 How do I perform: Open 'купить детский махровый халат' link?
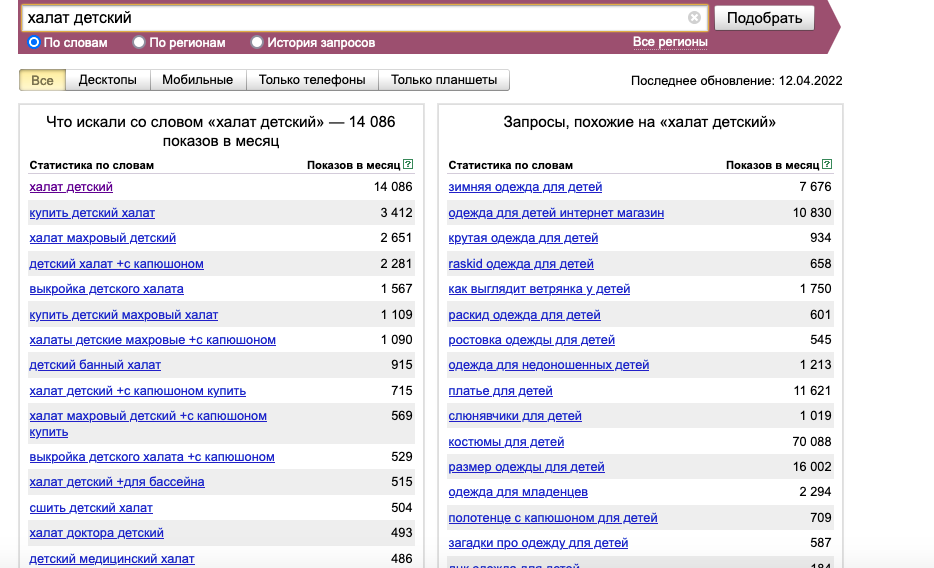tap(124, 315)
